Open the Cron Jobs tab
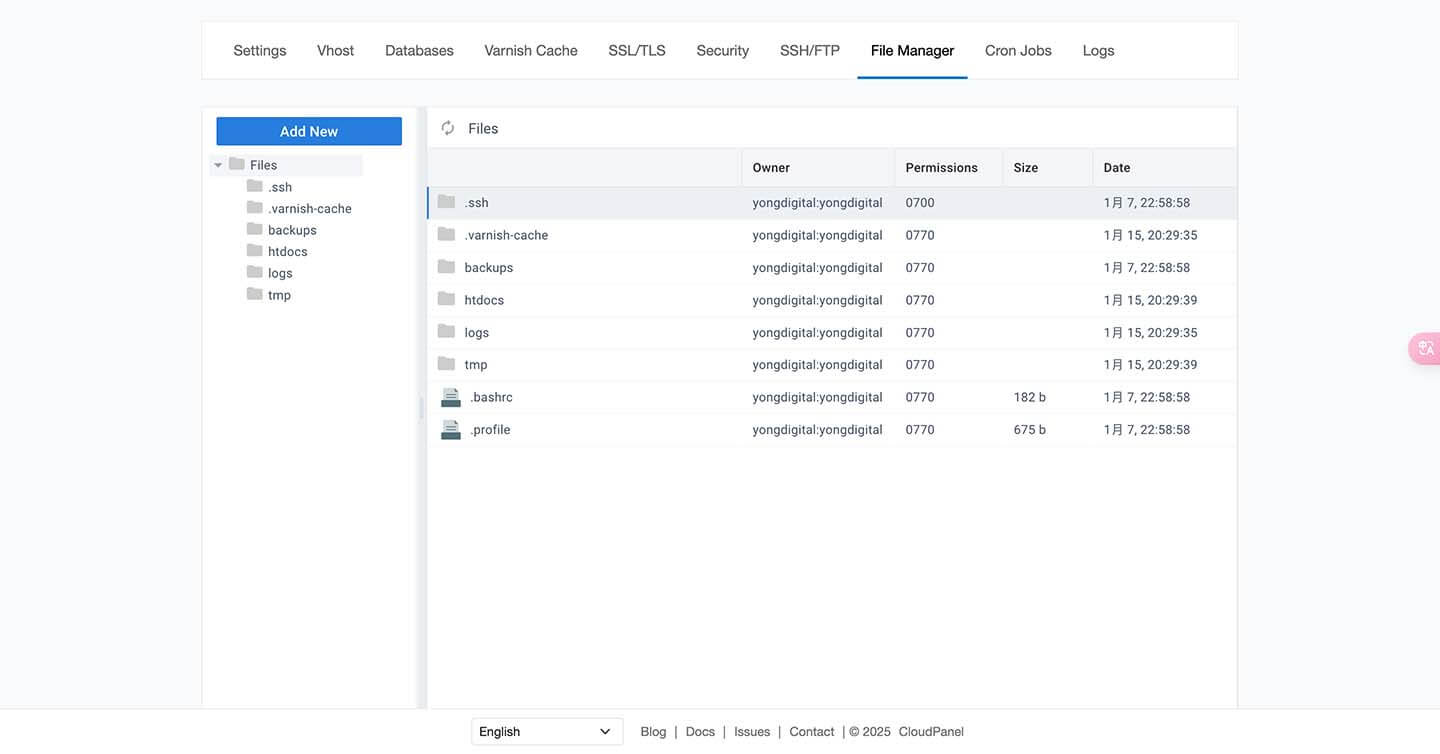The image size is (1440, 754). (1018, 50)
